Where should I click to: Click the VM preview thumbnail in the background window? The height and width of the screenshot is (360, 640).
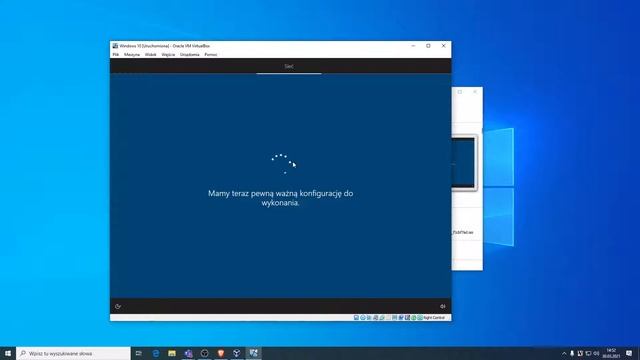[464, 163]
